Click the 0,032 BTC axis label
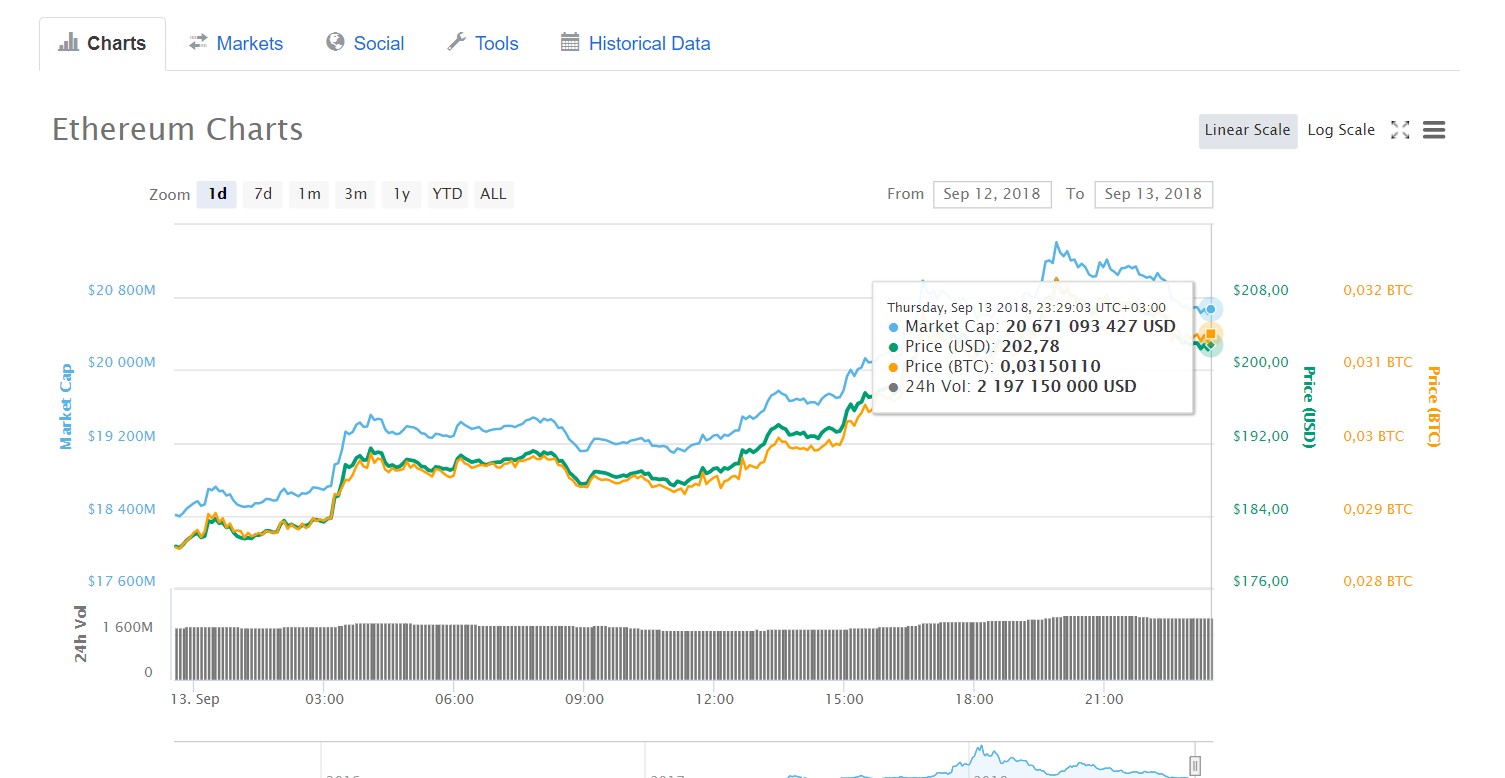The image size is (1505, 778). 1378,291
